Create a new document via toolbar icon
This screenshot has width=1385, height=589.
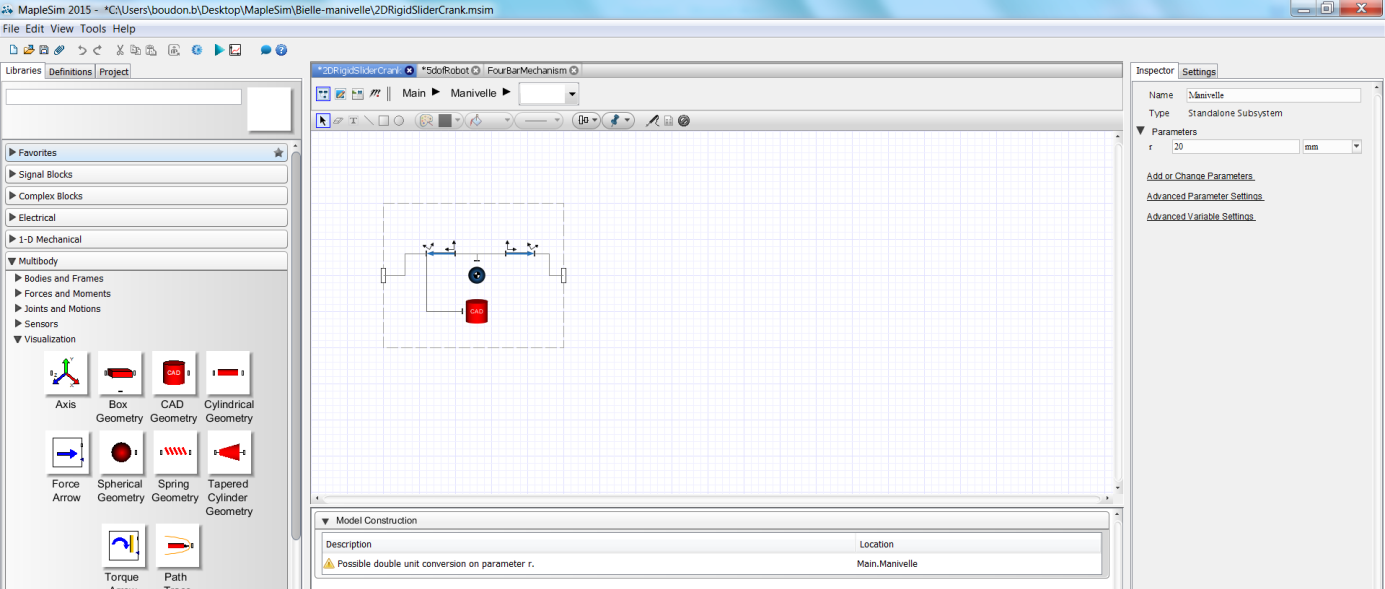click(x=13, y=50)
